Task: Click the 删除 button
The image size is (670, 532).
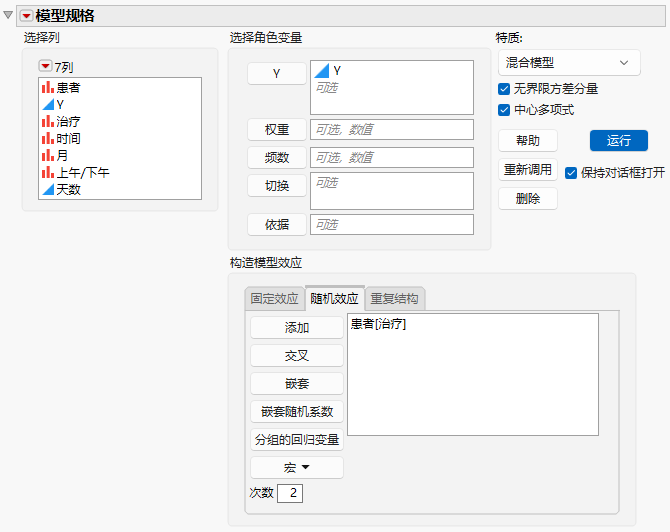Action: [528, 199]
